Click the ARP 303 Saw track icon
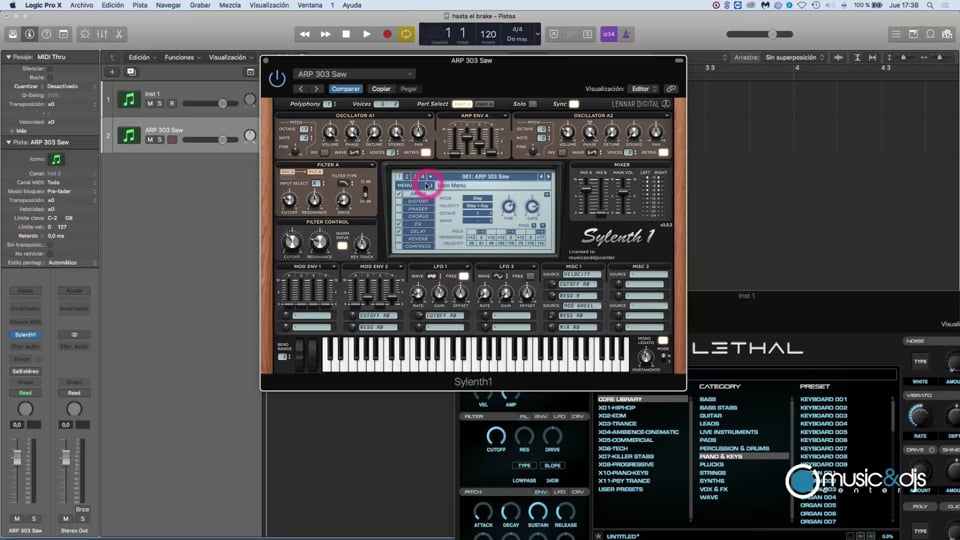This screenshot has width=960, height=540. 129,135
